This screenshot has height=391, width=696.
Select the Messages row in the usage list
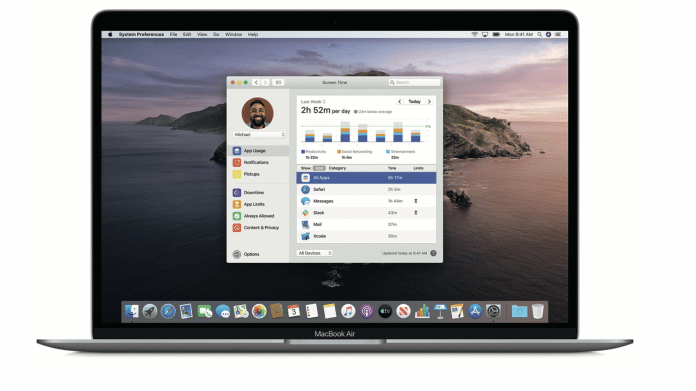coord(366,201)
